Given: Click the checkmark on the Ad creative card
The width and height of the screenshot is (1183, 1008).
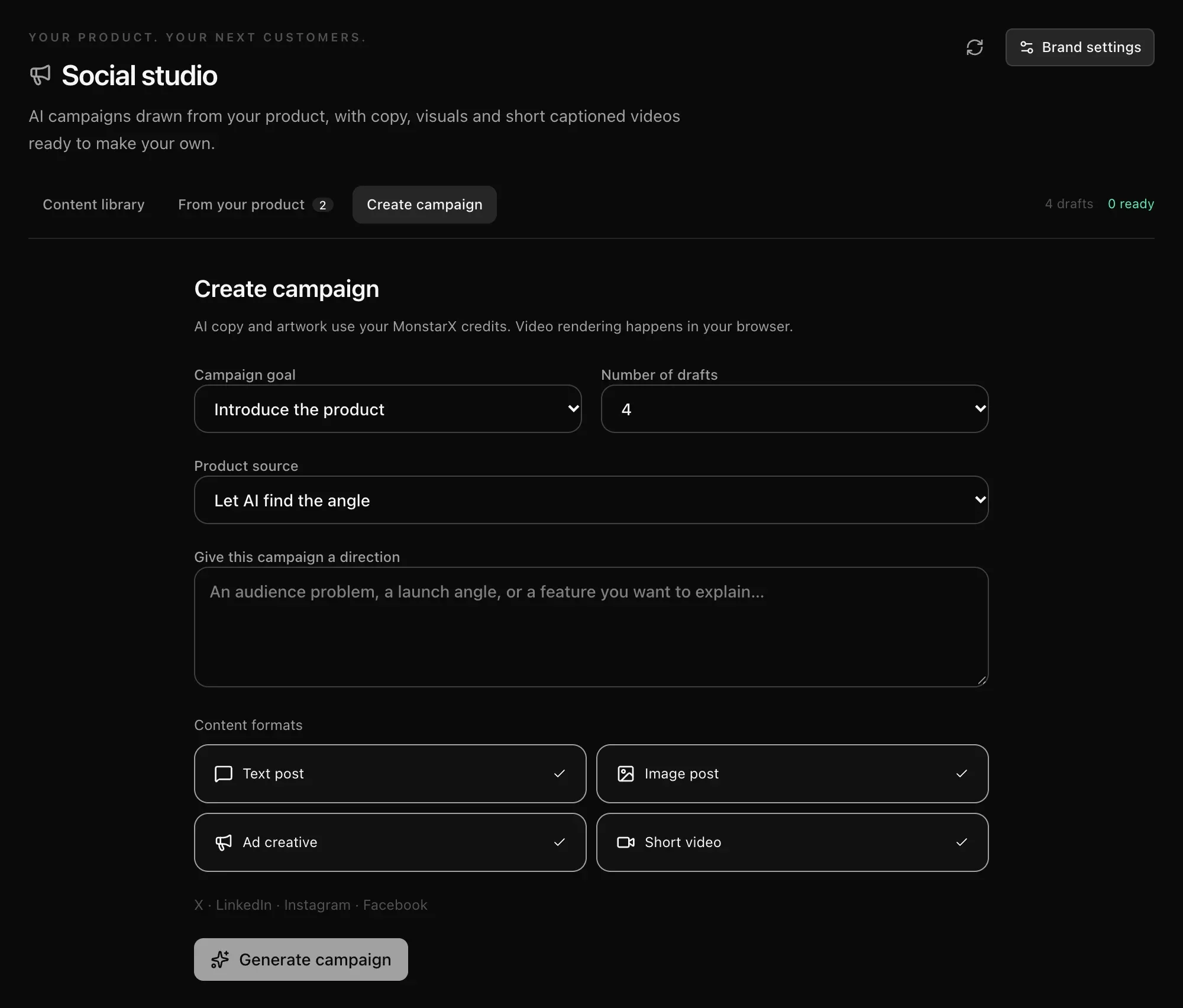Looking at the screenshot, I should [x=559, y=842].
